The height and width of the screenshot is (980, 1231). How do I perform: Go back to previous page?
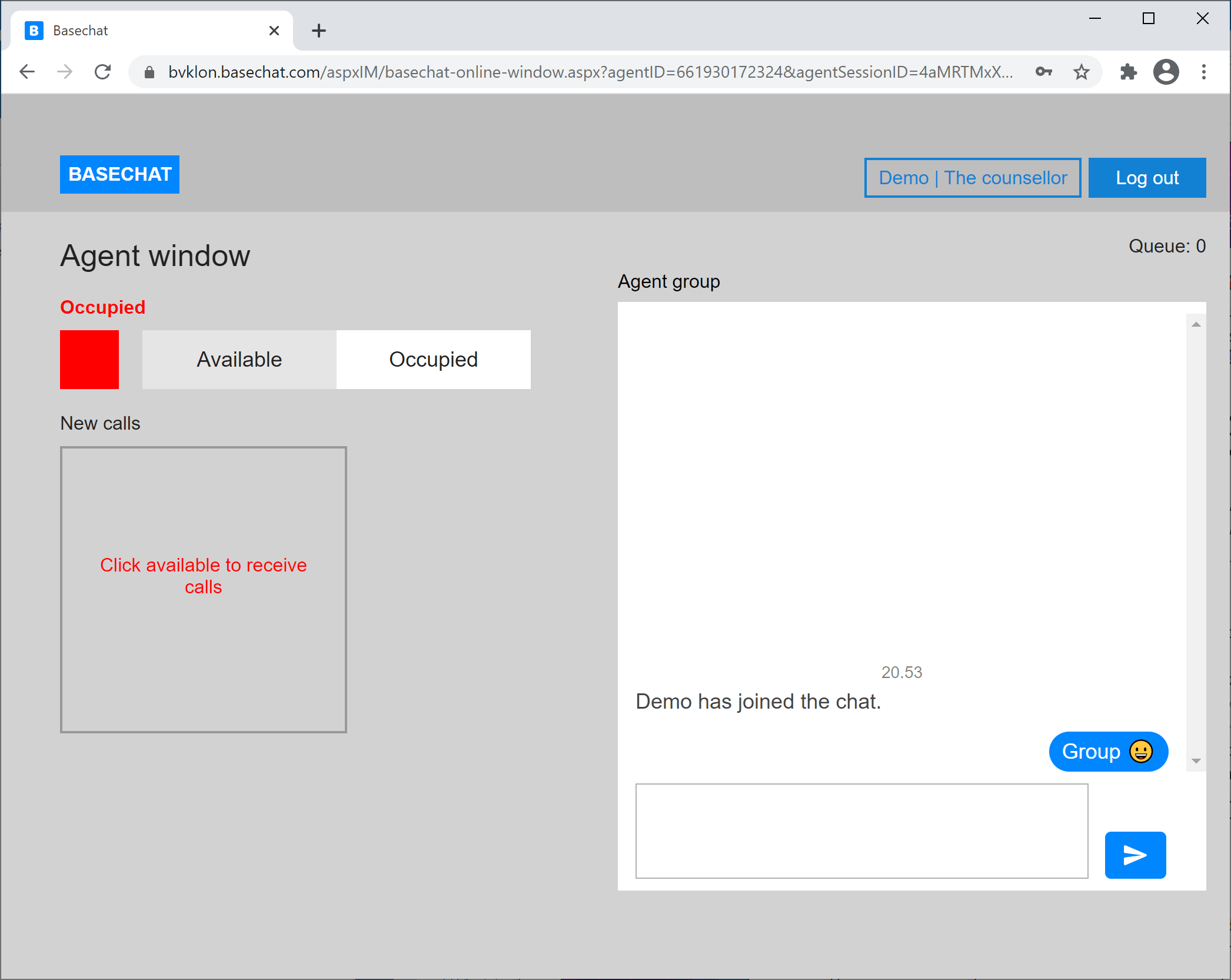pyautogui.click(x=28, y=72)
